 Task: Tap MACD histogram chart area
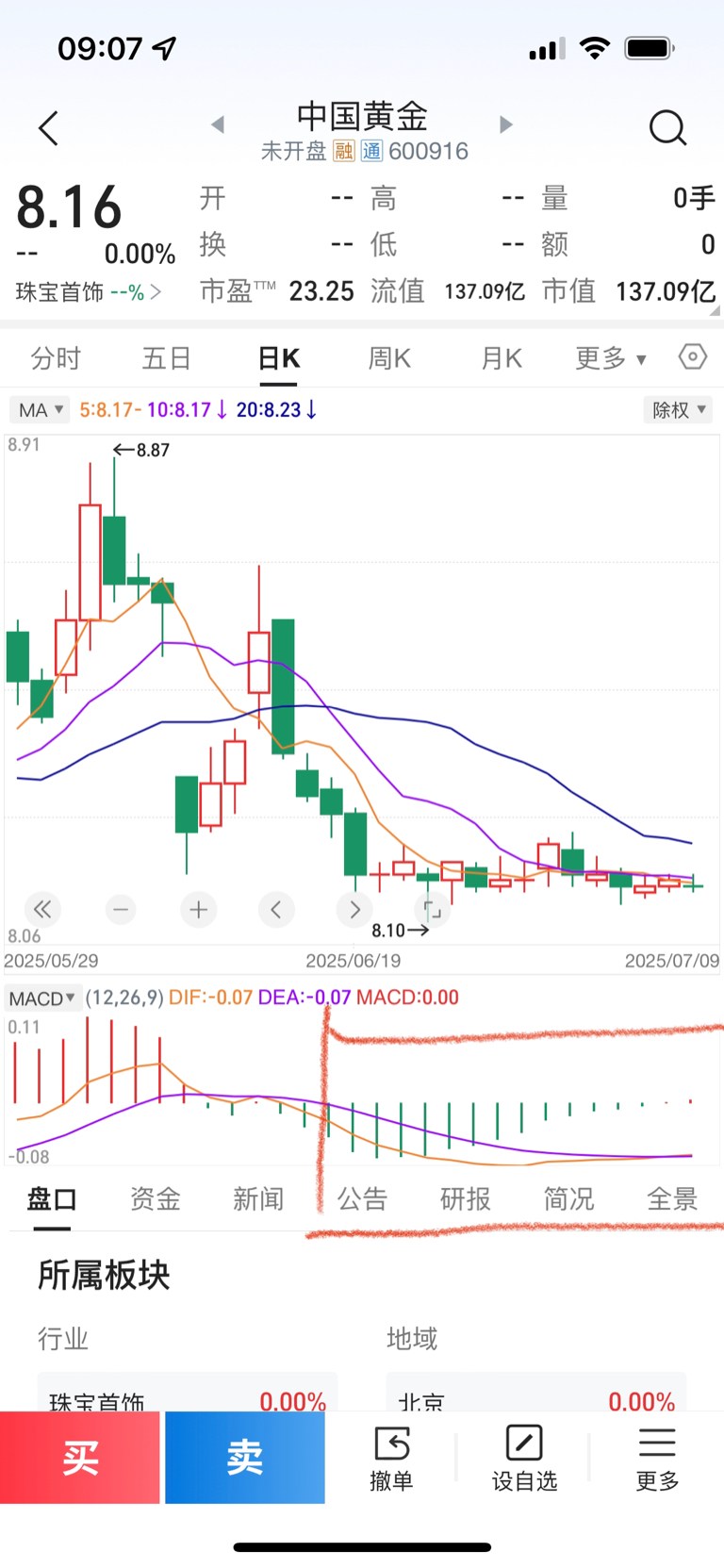362,1090
